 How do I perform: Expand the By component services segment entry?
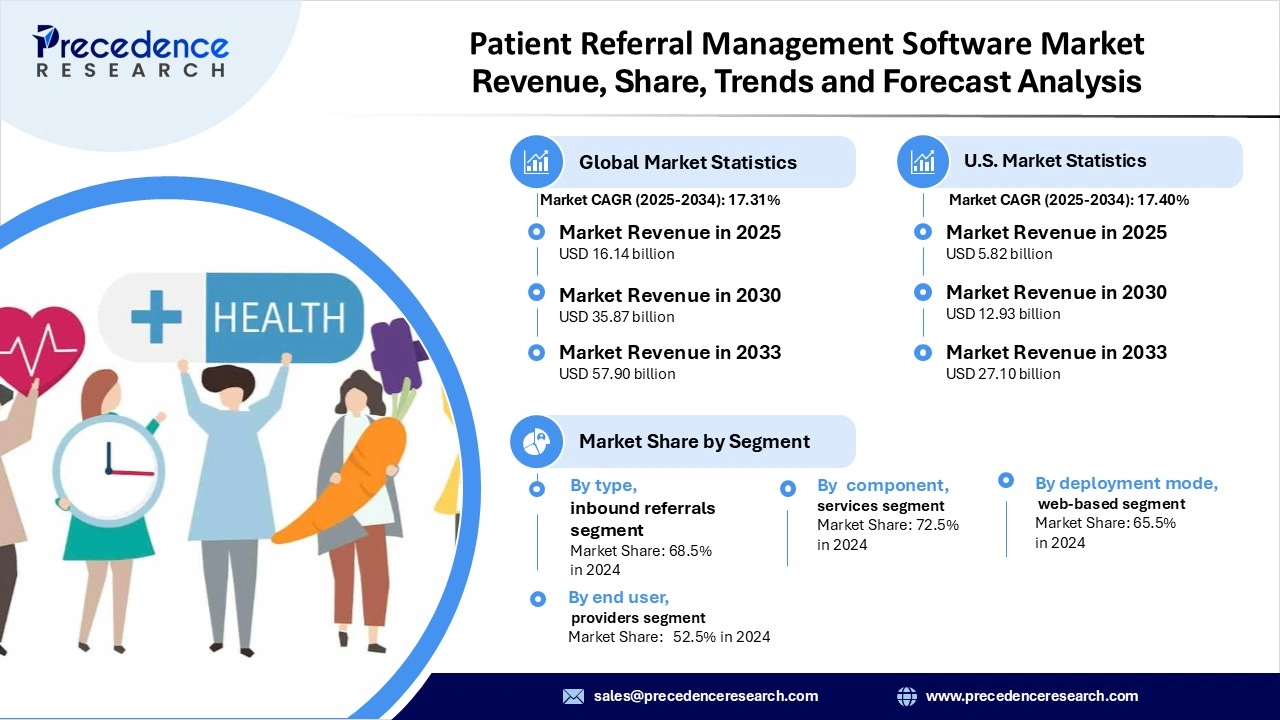pos(788,488)
